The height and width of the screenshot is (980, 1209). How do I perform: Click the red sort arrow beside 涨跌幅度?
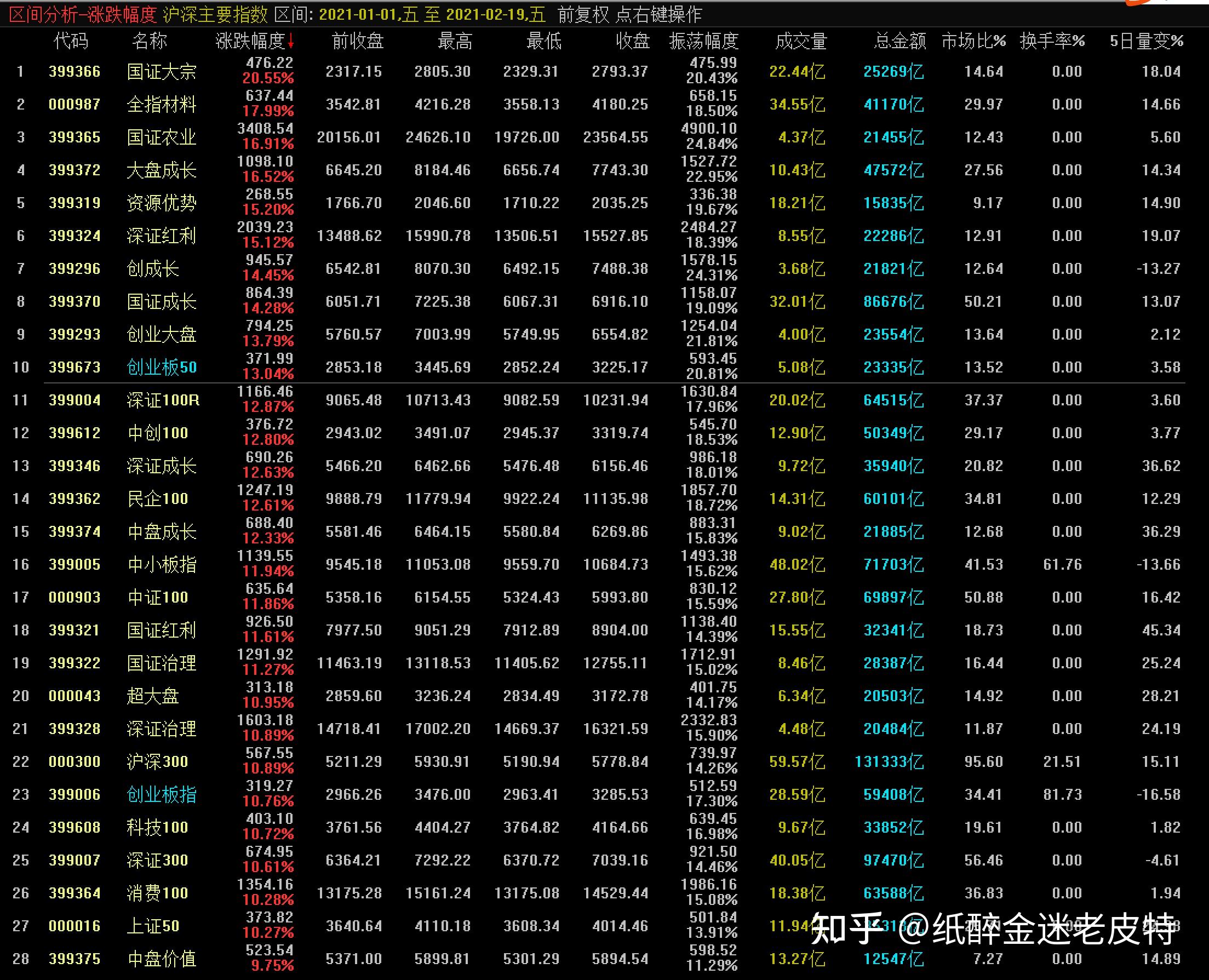coord(291,41)
